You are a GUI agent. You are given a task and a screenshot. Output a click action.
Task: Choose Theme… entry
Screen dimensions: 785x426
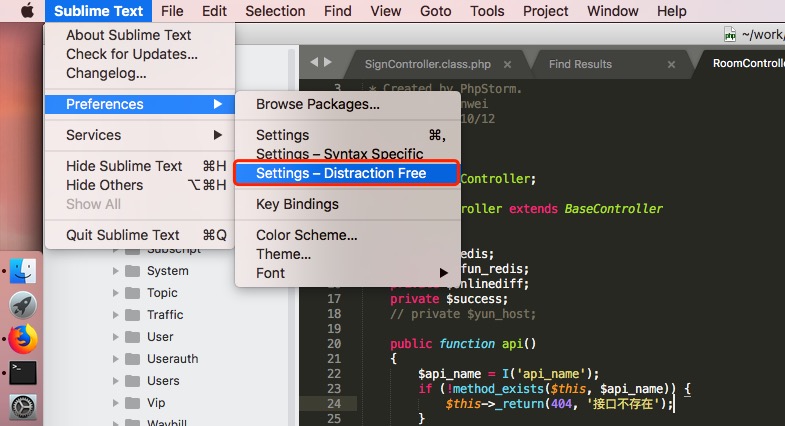348,254
